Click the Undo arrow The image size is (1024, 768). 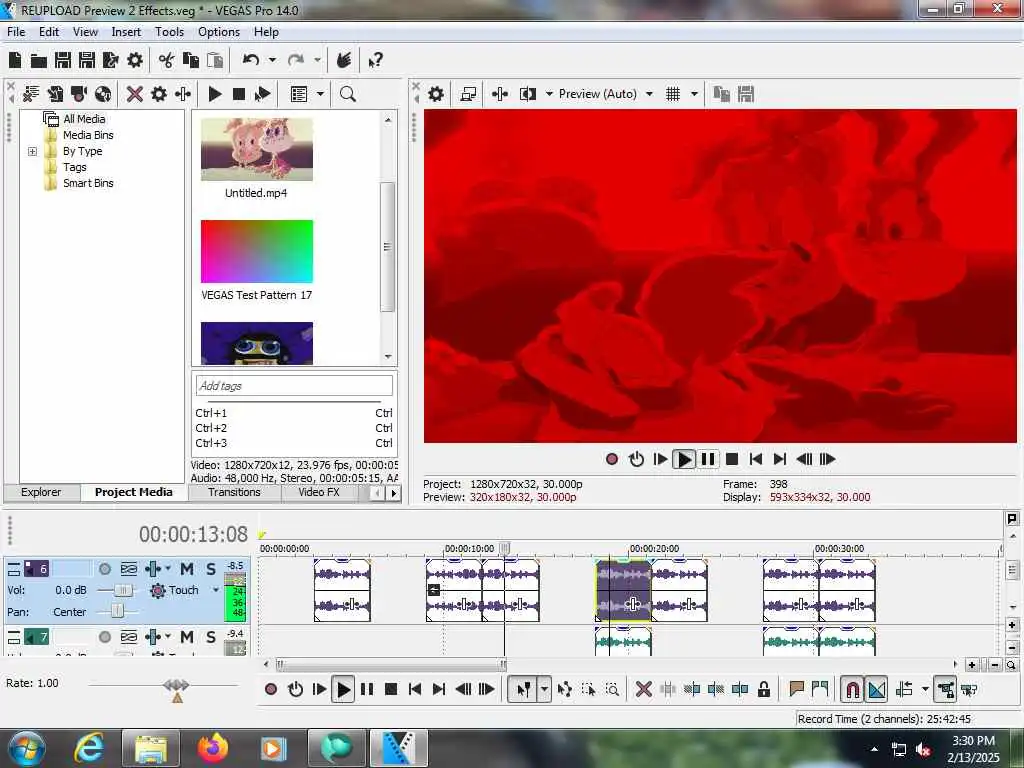pyautogui.click(x=251, y=61)
